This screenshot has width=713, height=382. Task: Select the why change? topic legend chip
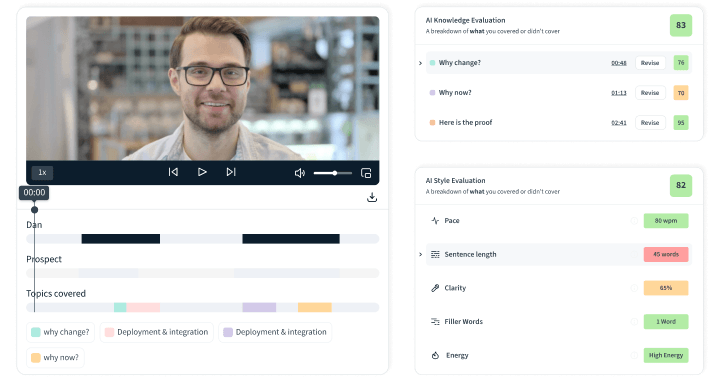click(60, 332)
